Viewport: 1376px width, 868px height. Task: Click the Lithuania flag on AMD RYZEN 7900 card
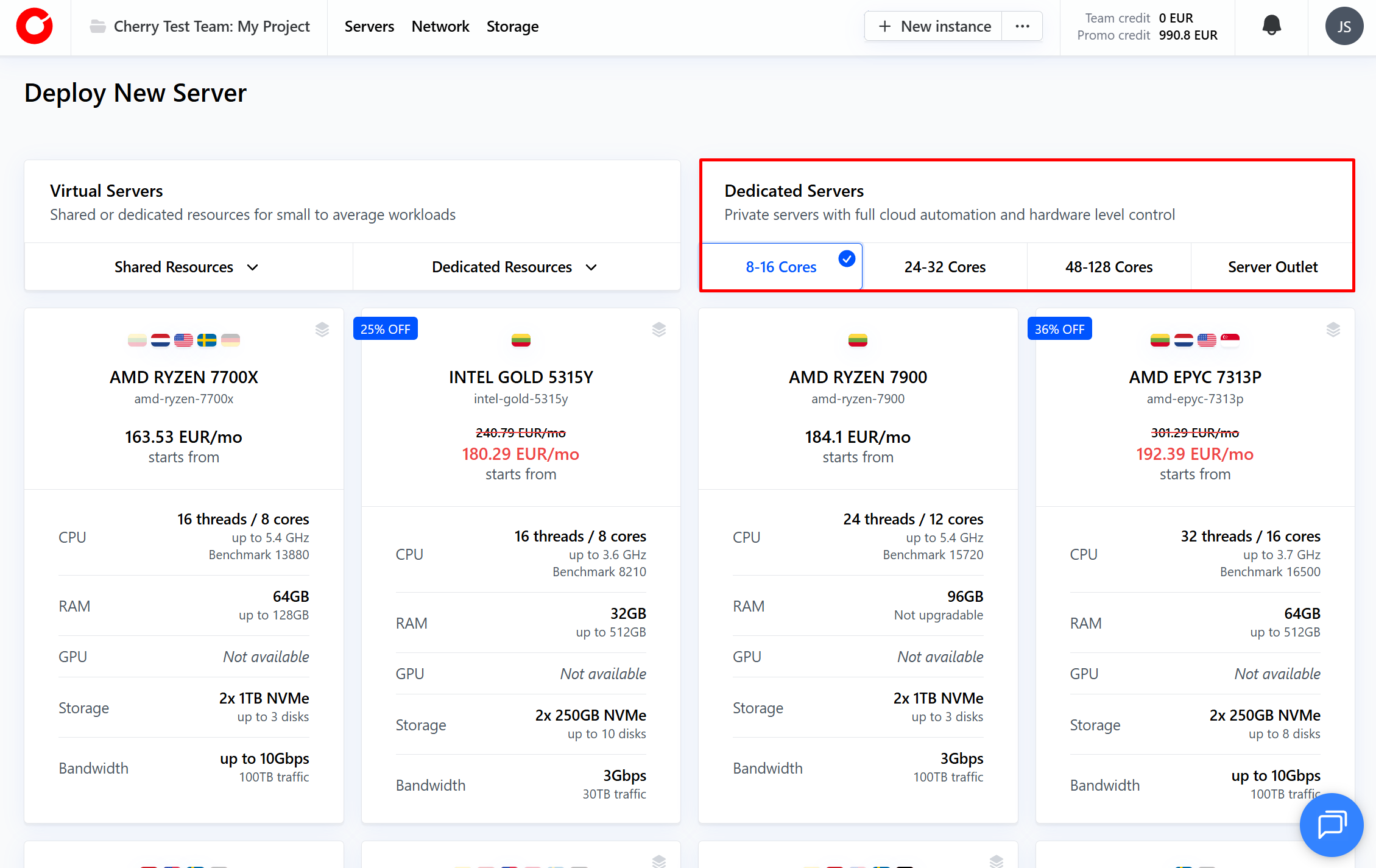(858, 340)
